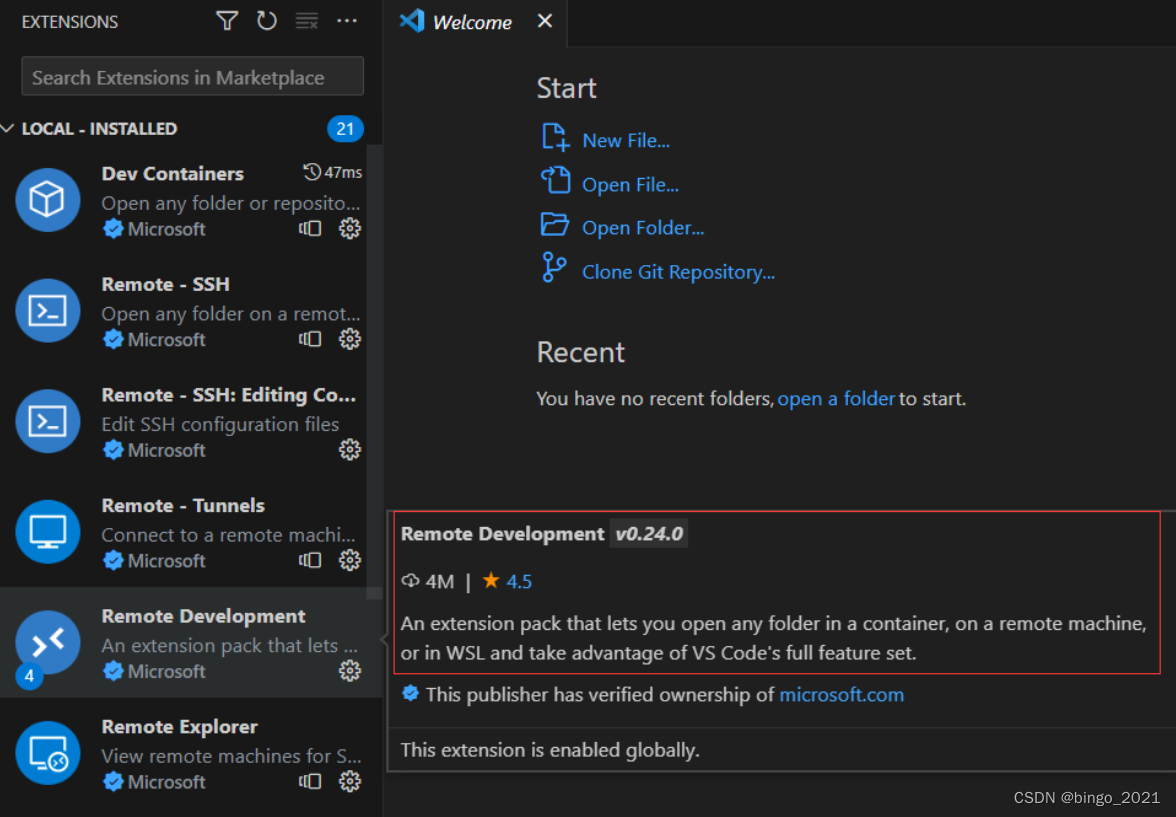This screenshot has width=1176, height=817.
Task: Refresh the installed extensions list
Action: point(266,20)
